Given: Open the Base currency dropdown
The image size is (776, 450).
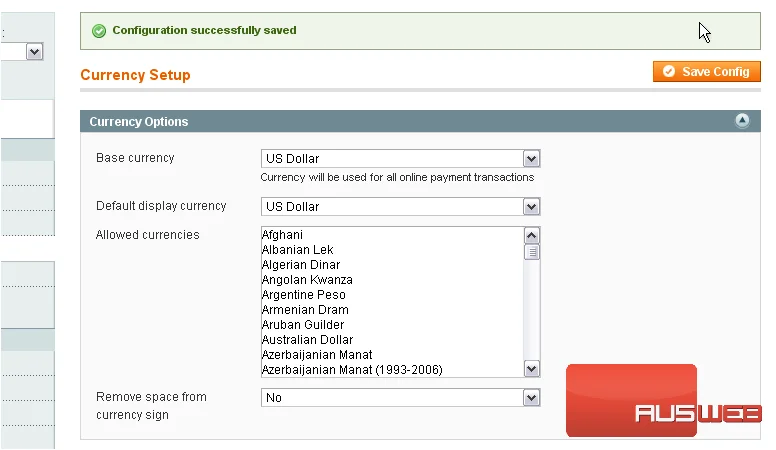Looking at the screenshot, I should click(x=400, y=159).
